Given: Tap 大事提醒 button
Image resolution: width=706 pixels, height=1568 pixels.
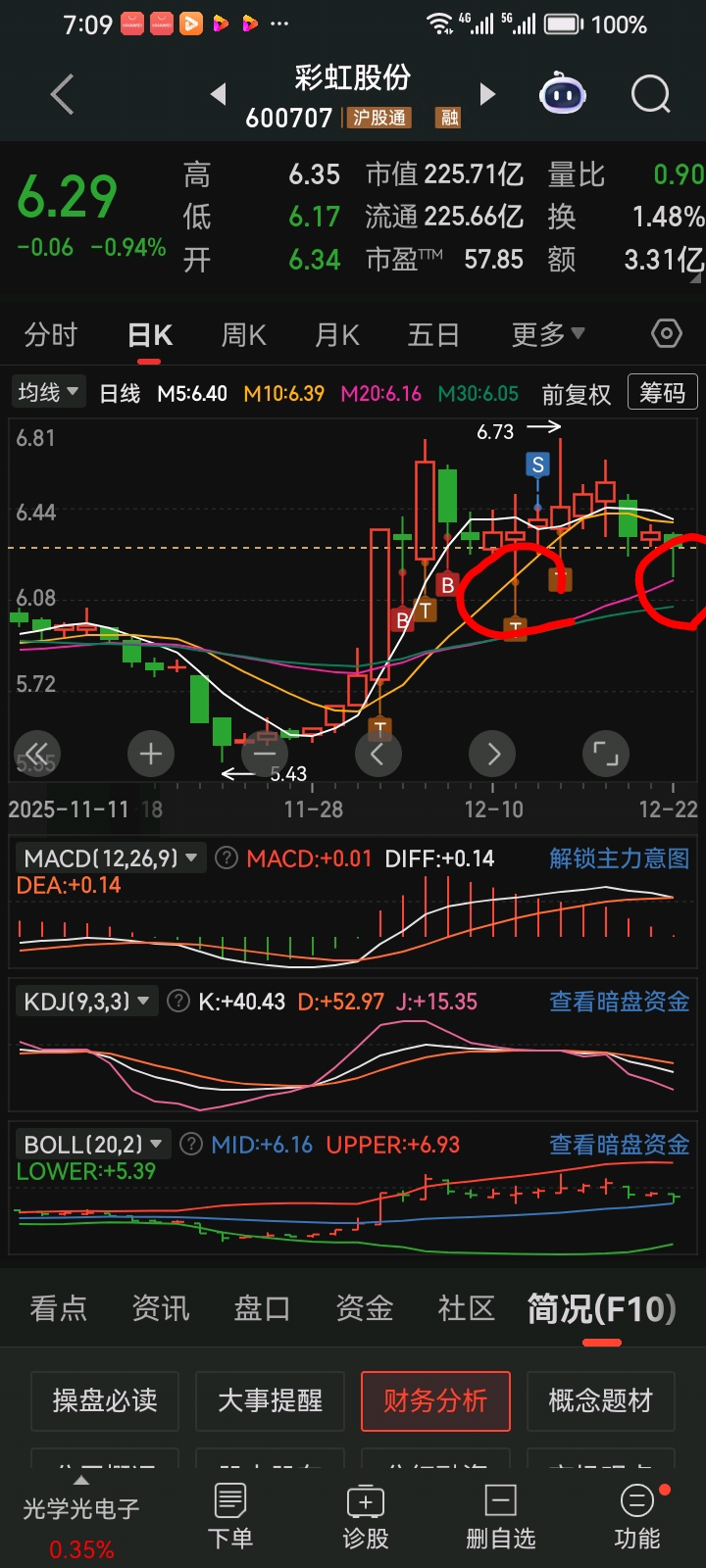Looking at the screenshot, I should [x=270, y=1401].
